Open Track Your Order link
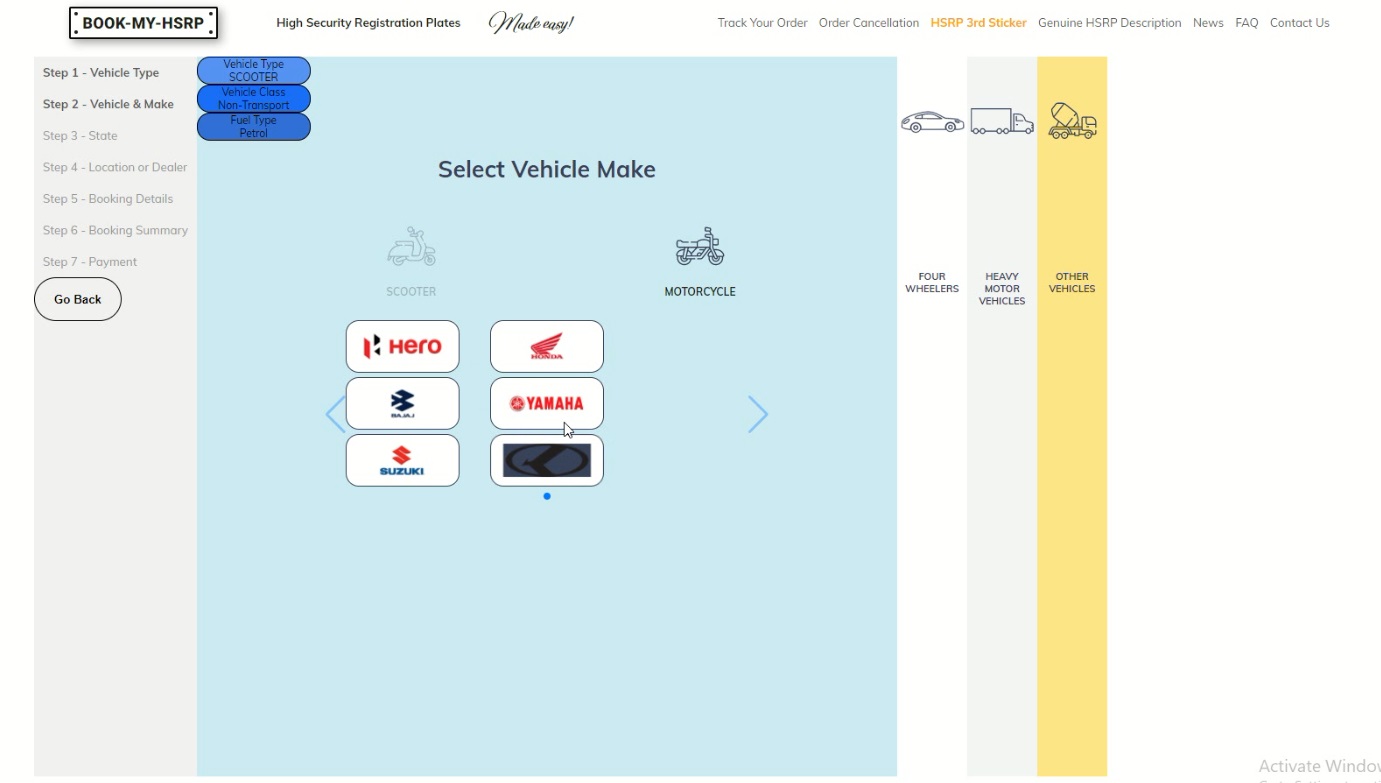This screenshot has width=1381, height=783. point(762,23)
